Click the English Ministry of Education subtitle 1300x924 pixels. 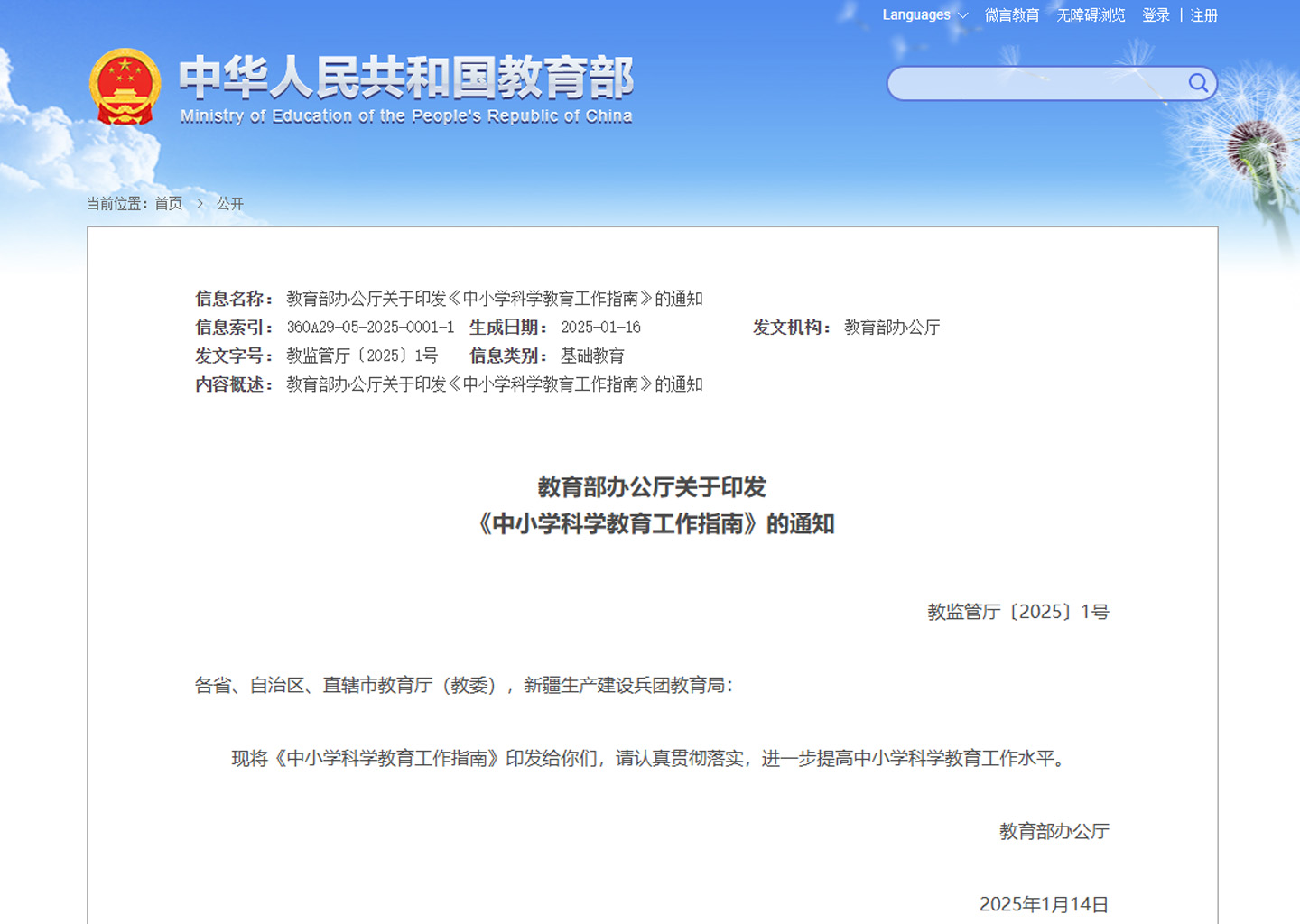click(406, 116)
